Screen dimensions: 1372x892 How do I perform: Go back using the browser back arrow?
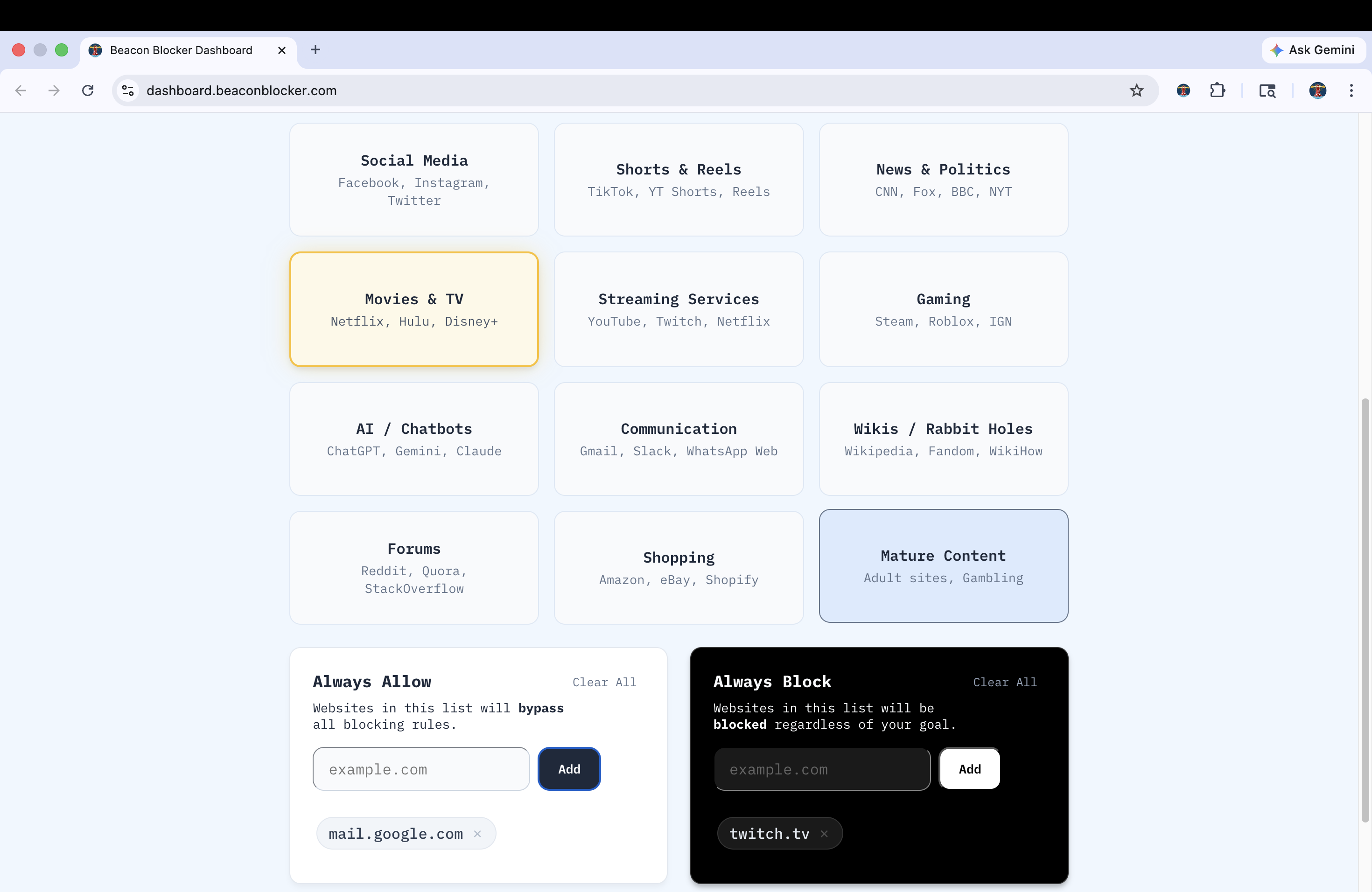21,91
